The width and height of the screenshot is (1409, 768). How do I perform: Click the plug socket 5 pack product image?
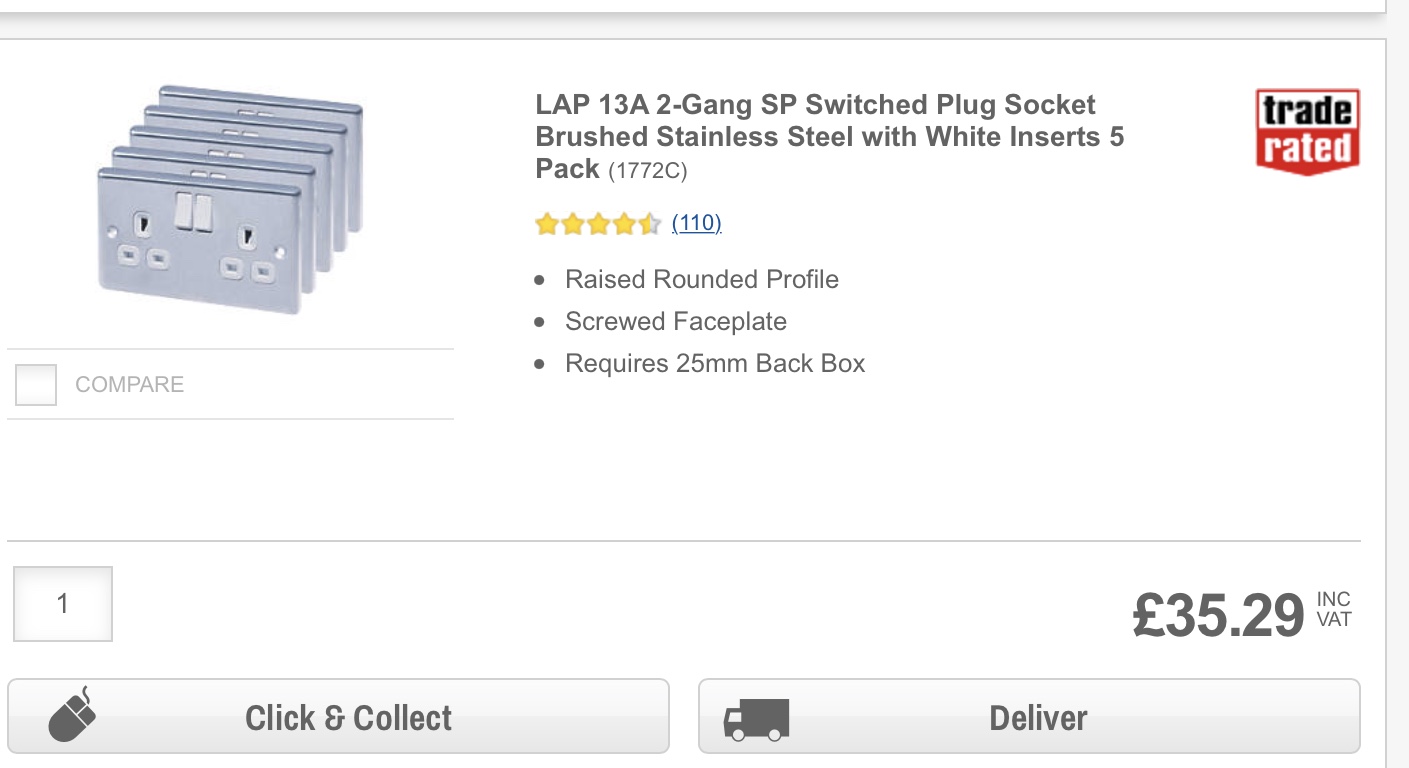pyautogui.click(x=231, y=199)
